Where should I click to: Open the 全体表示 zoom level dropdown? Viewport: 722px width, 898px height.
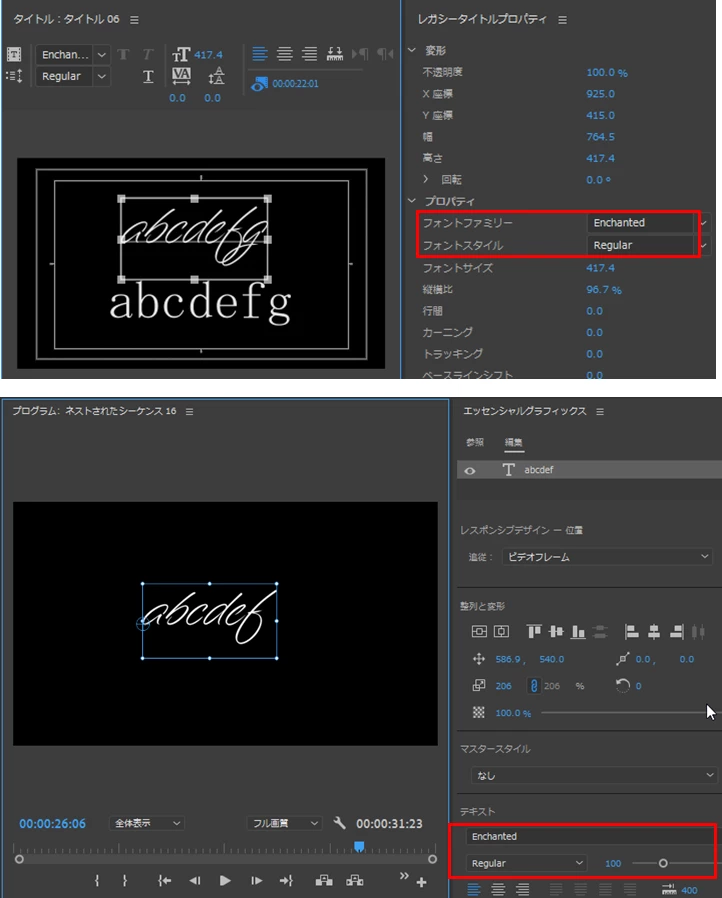point(147,823)
